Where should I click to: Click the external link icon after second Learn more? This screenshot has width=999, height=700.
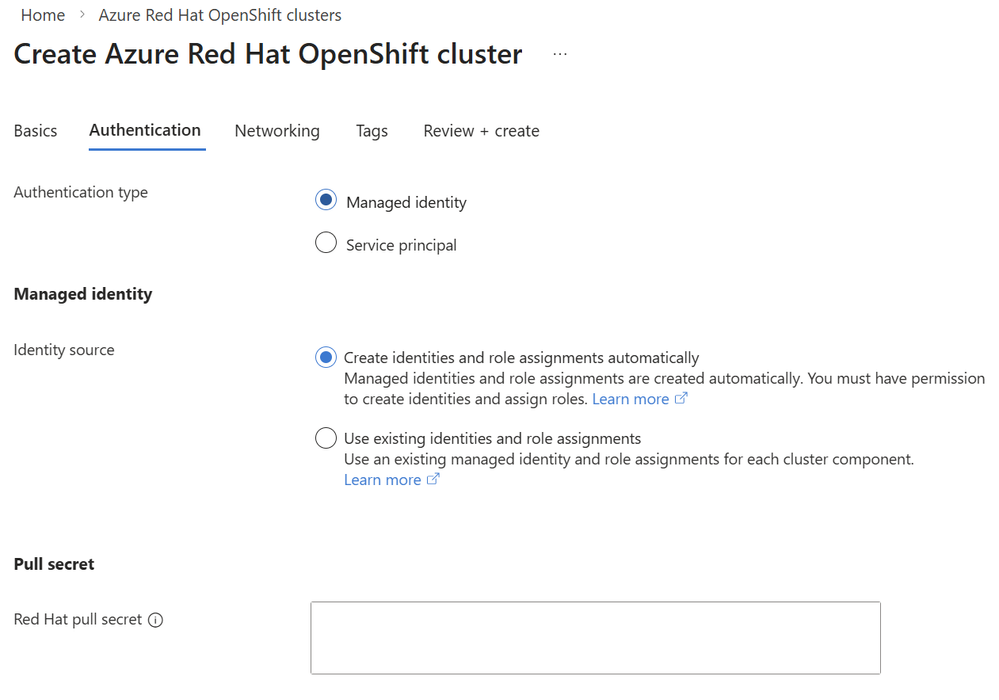coord(435,479)
